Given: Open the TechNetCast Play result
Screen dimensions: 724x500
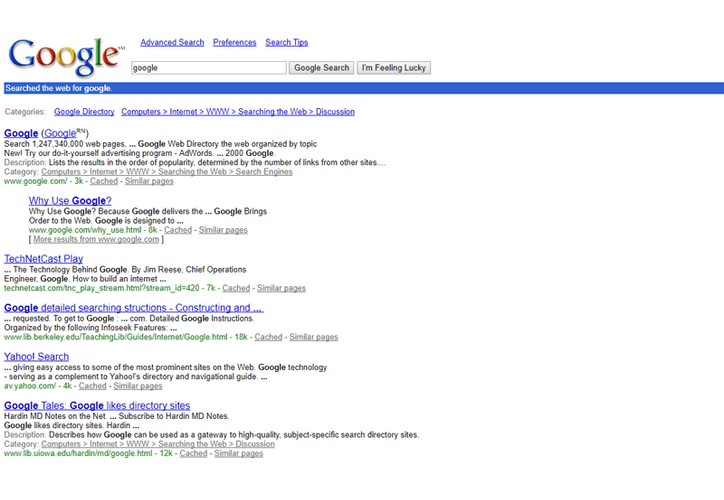Looking at the screenshot, I should pos(43,259).
